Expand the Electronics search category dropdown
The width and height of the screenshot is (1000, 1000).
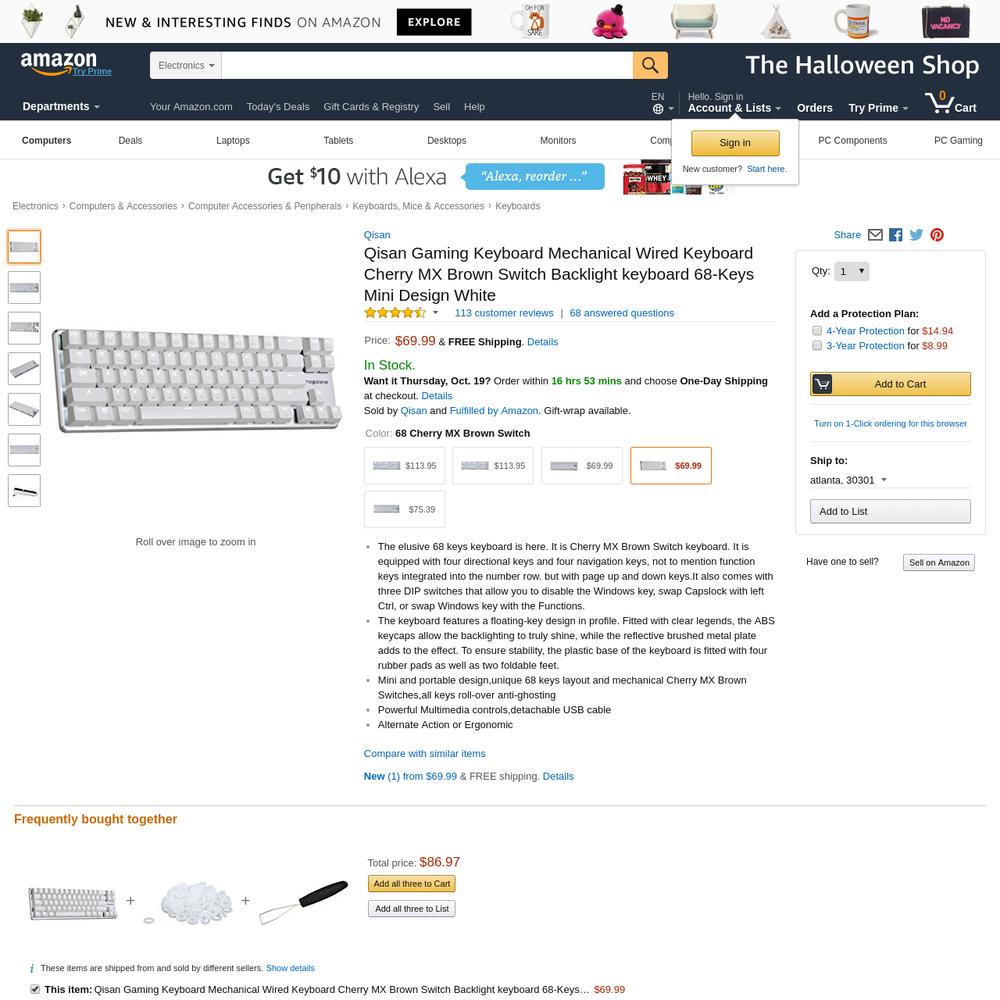(186, 66)
